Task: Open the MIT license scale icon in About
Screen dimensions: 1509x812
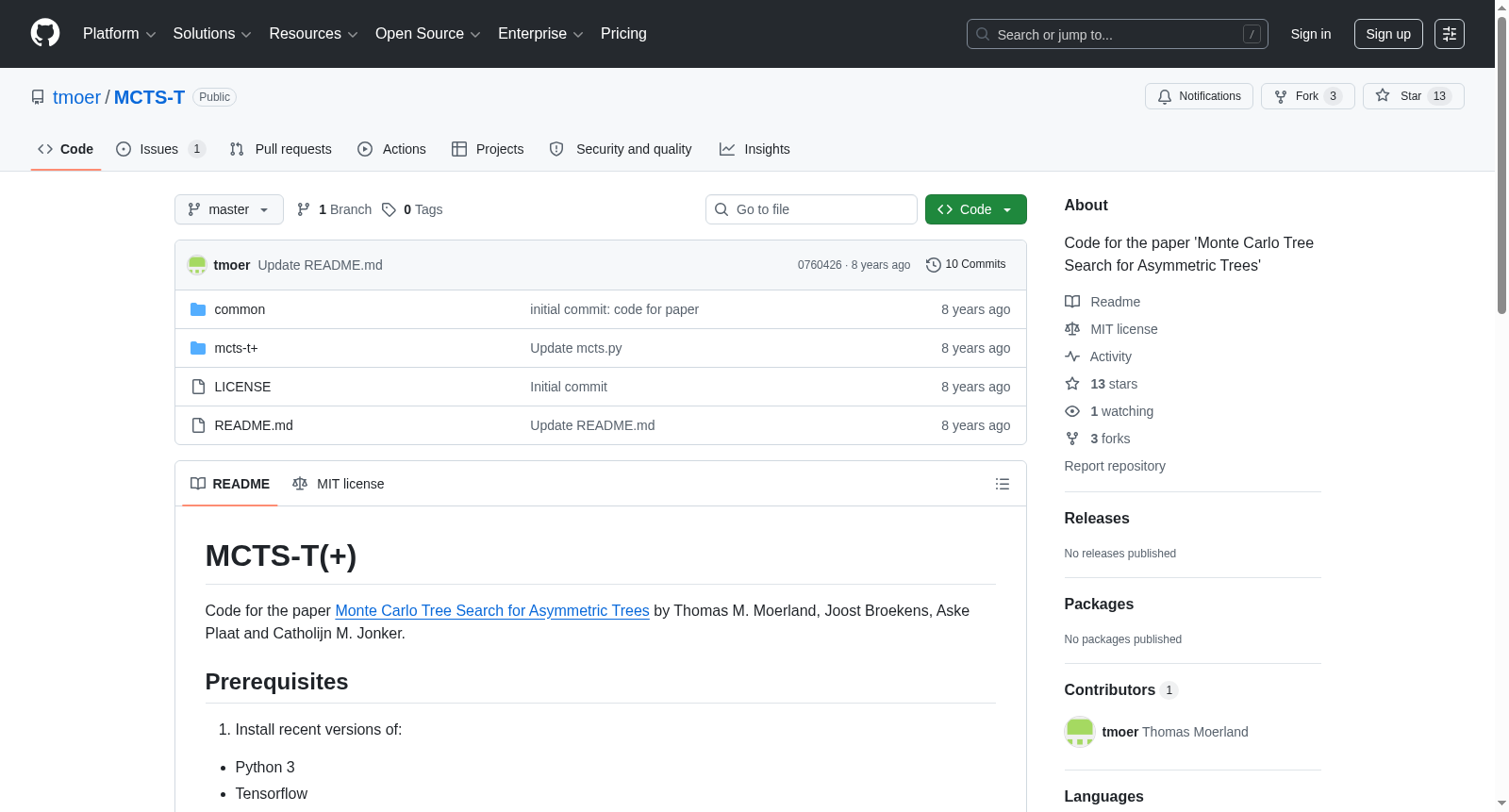Action: tap(1072, 329)
